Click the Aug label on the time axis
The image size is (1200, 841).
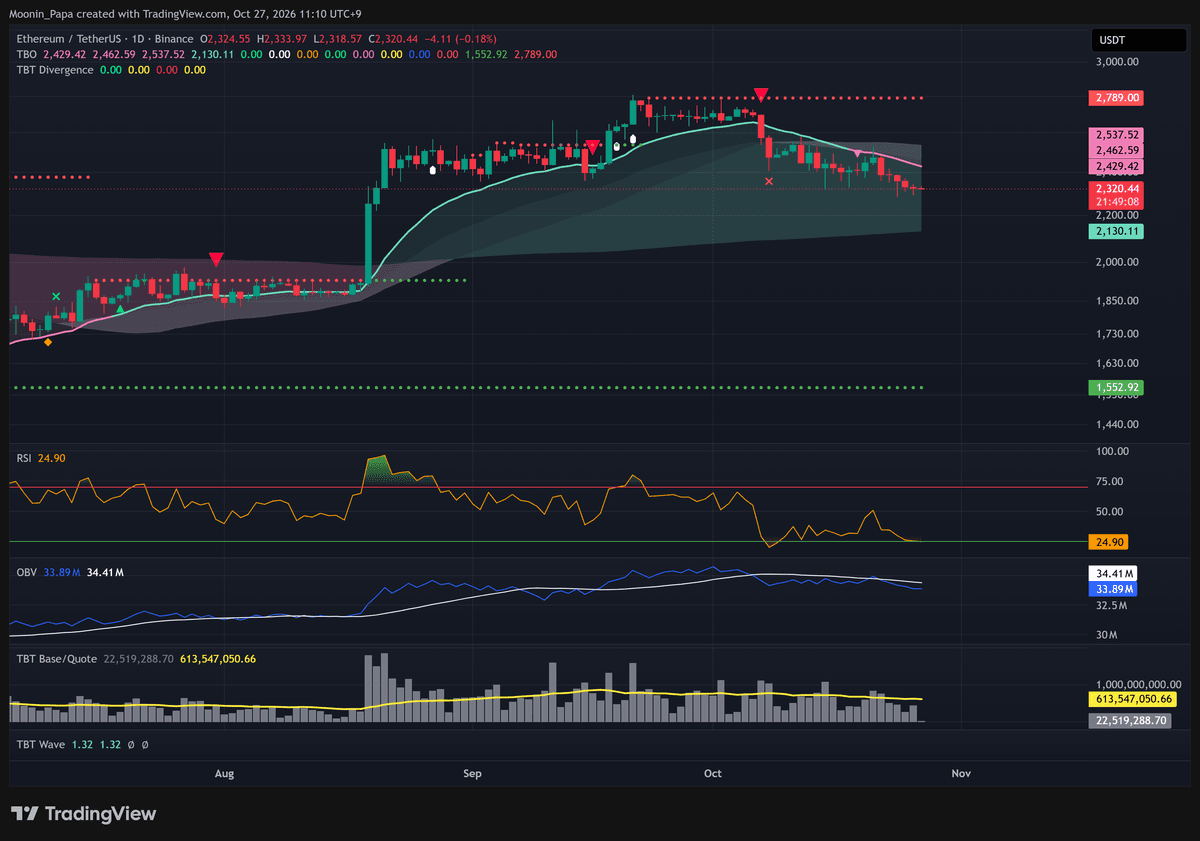(224, 773)
